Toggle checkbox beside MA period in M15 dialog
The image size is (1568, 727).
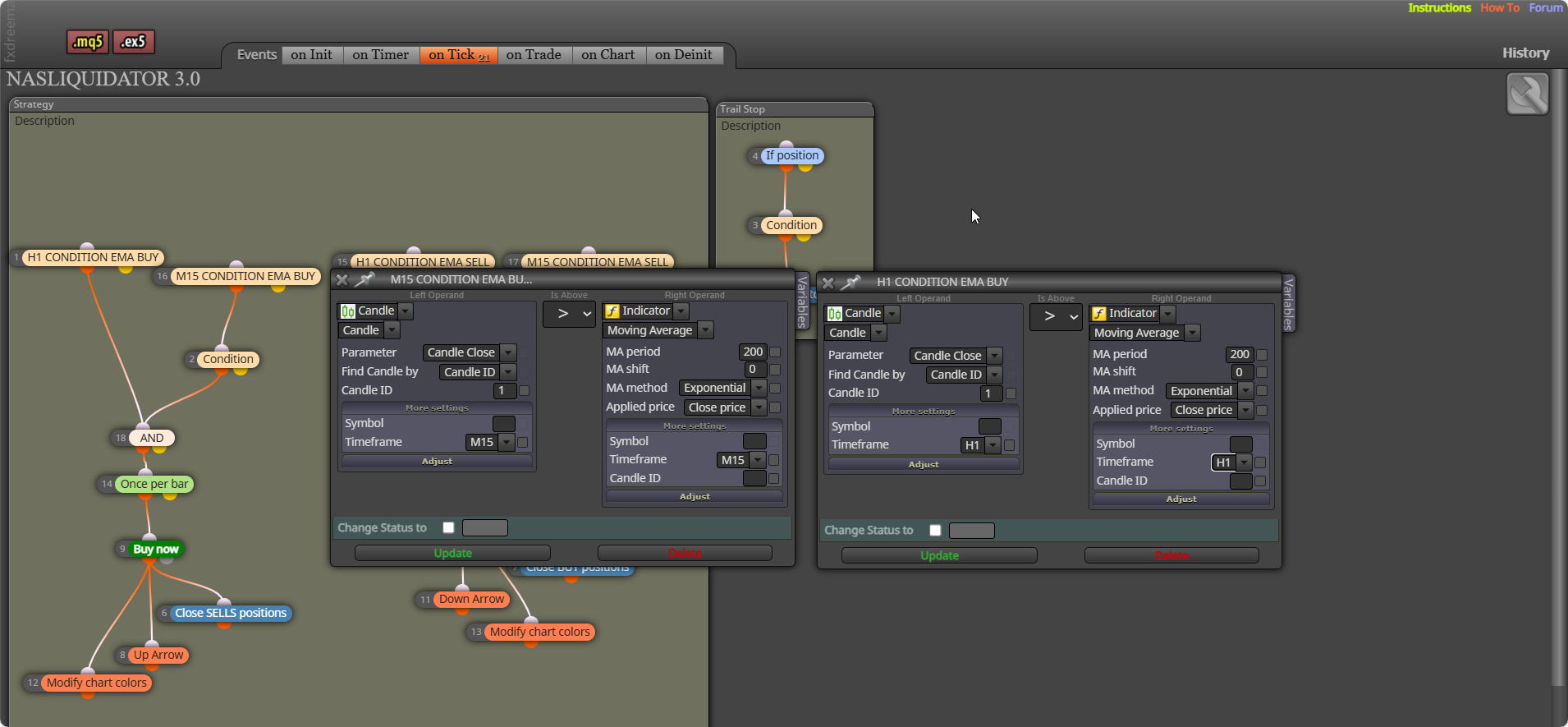pyautogui.click(x=775, y=352)
